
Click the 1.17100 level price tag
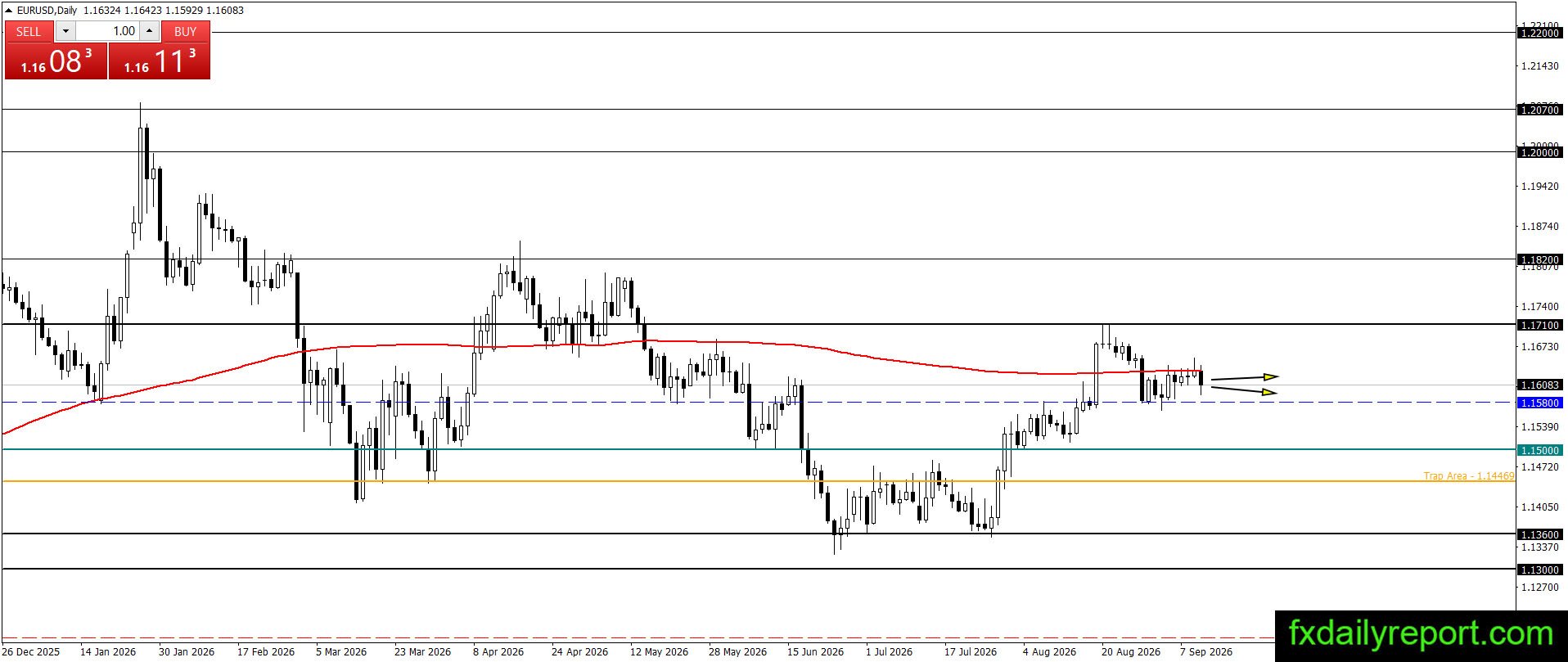coord(1539,325)
